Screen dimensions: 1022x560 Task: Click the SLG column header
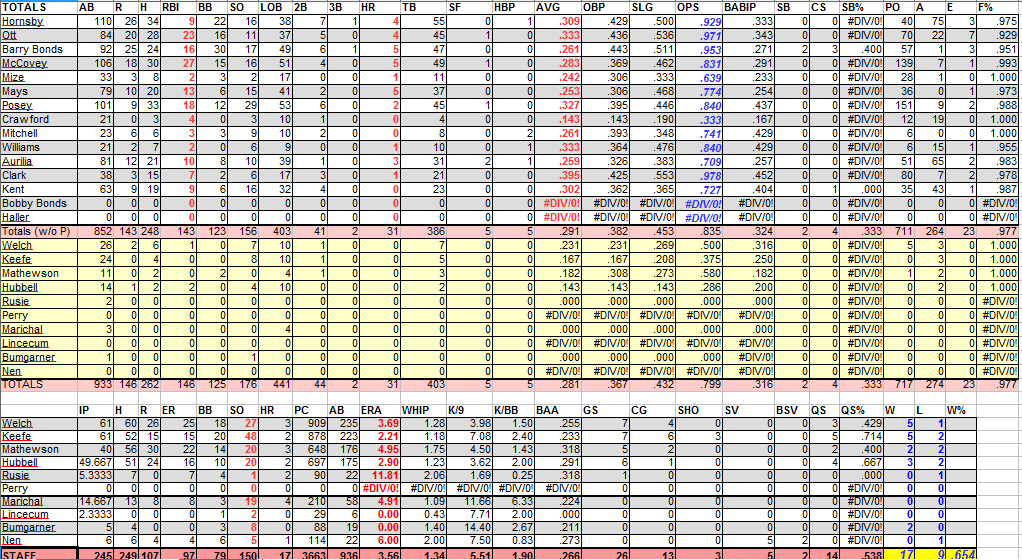tap(652, 7)
